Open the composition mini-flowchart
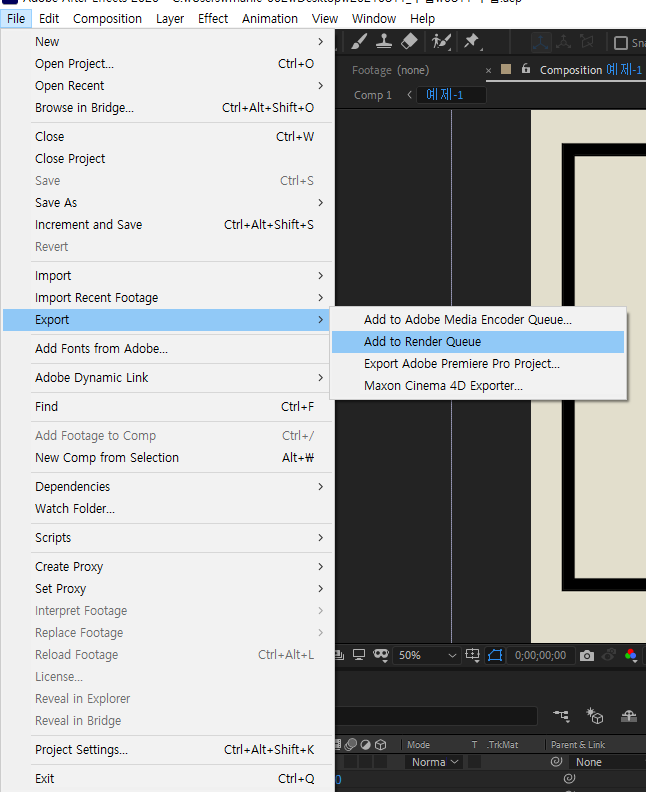Image resolution: width=646 pixels, height=792 pixels. click(561, 716)
